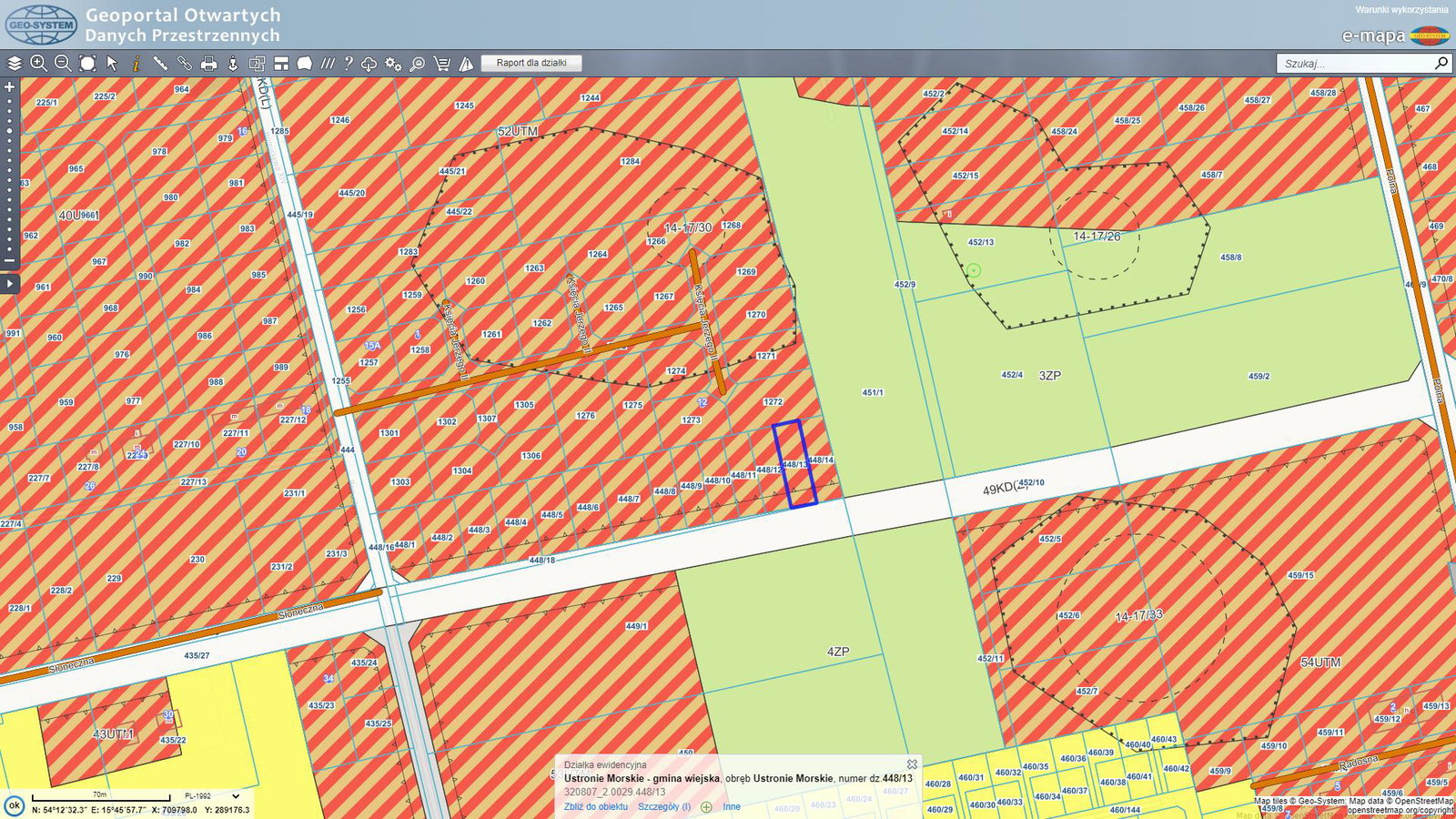Viewport: 1456px width, 819px height.
Task: Click the Raport dla działki button
Action: coord(531,63)
